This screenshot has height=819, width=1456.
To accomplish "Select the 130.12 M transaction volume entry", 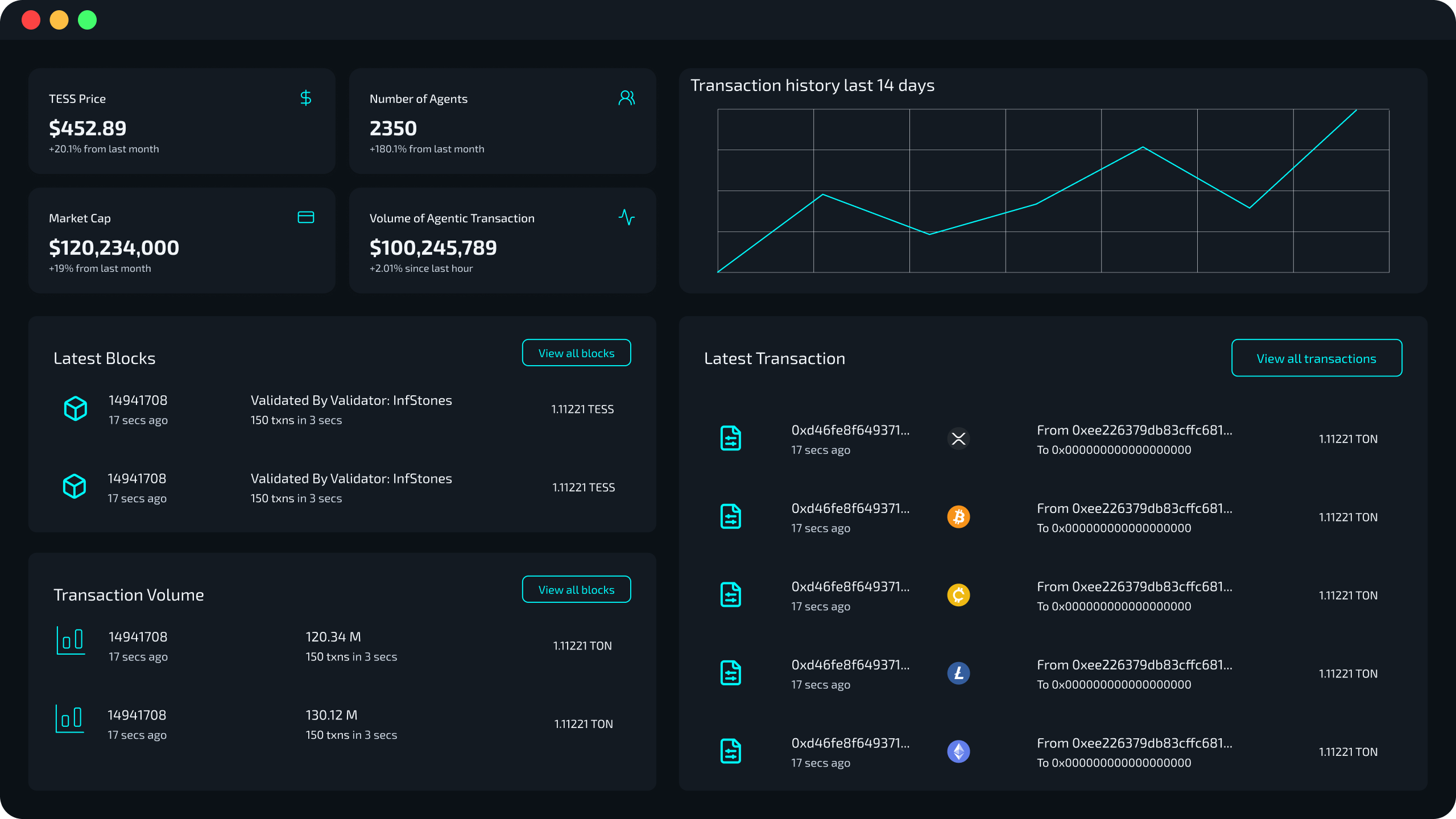I will click(x=332, y=715).
